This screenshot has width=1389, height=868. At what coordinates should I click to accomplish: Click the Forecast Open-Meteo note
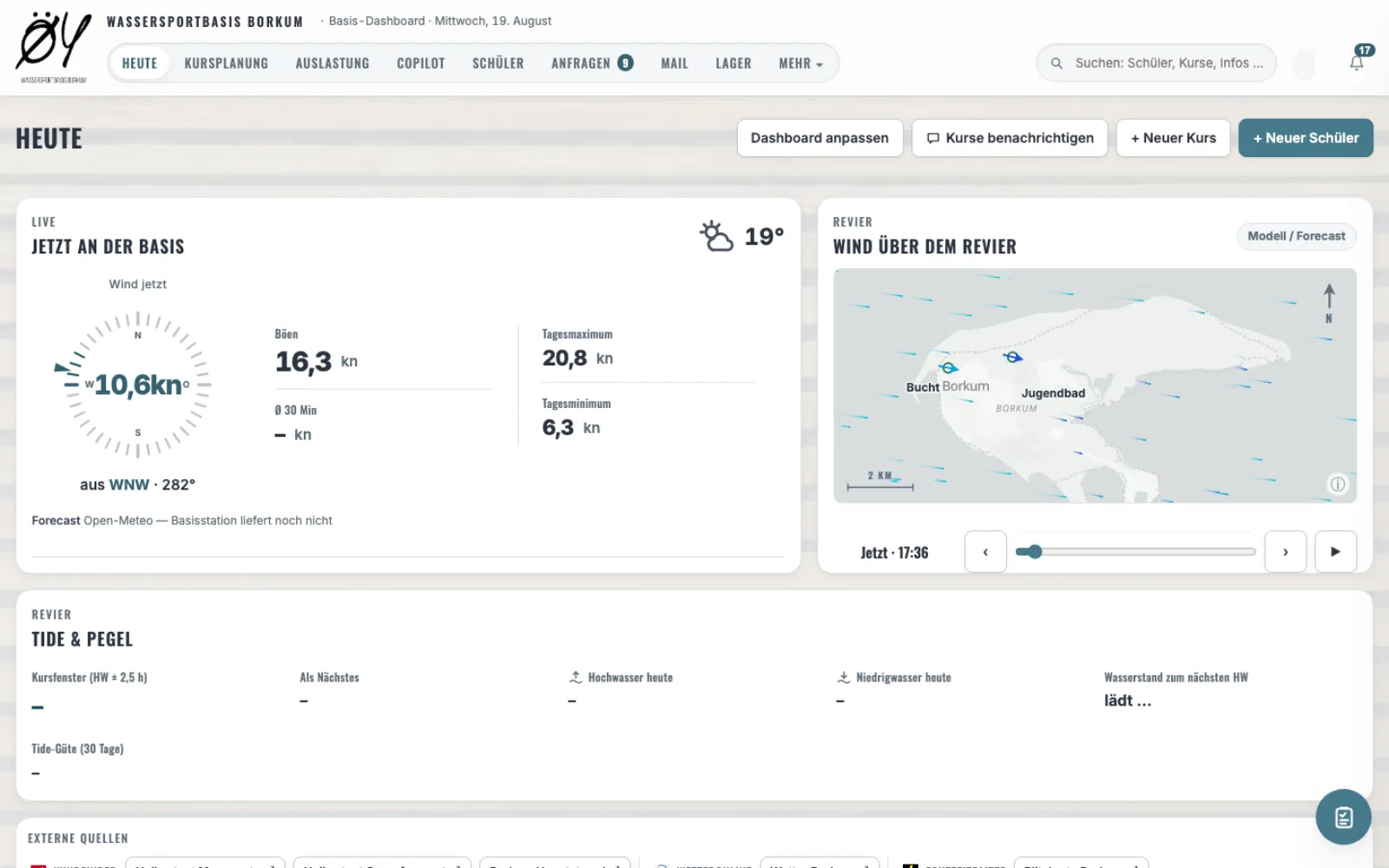pyautogui.click(x=181, y=521)
